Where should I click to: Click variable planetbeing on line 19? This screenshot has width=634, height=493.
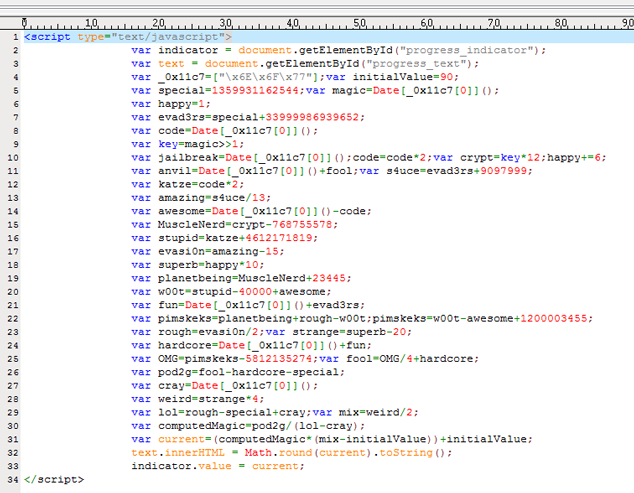coord(195,278)
